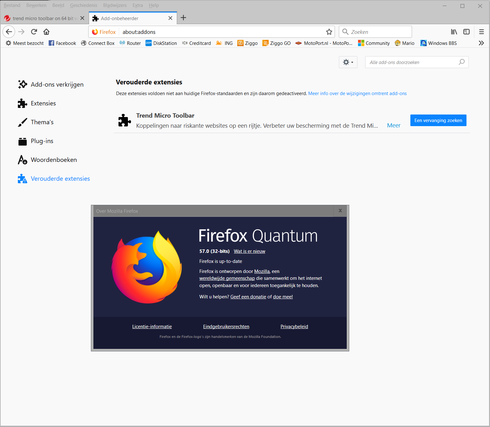Click the forward navigation arrow
This screenshot has height=427, width=490.
coord(21,32)
